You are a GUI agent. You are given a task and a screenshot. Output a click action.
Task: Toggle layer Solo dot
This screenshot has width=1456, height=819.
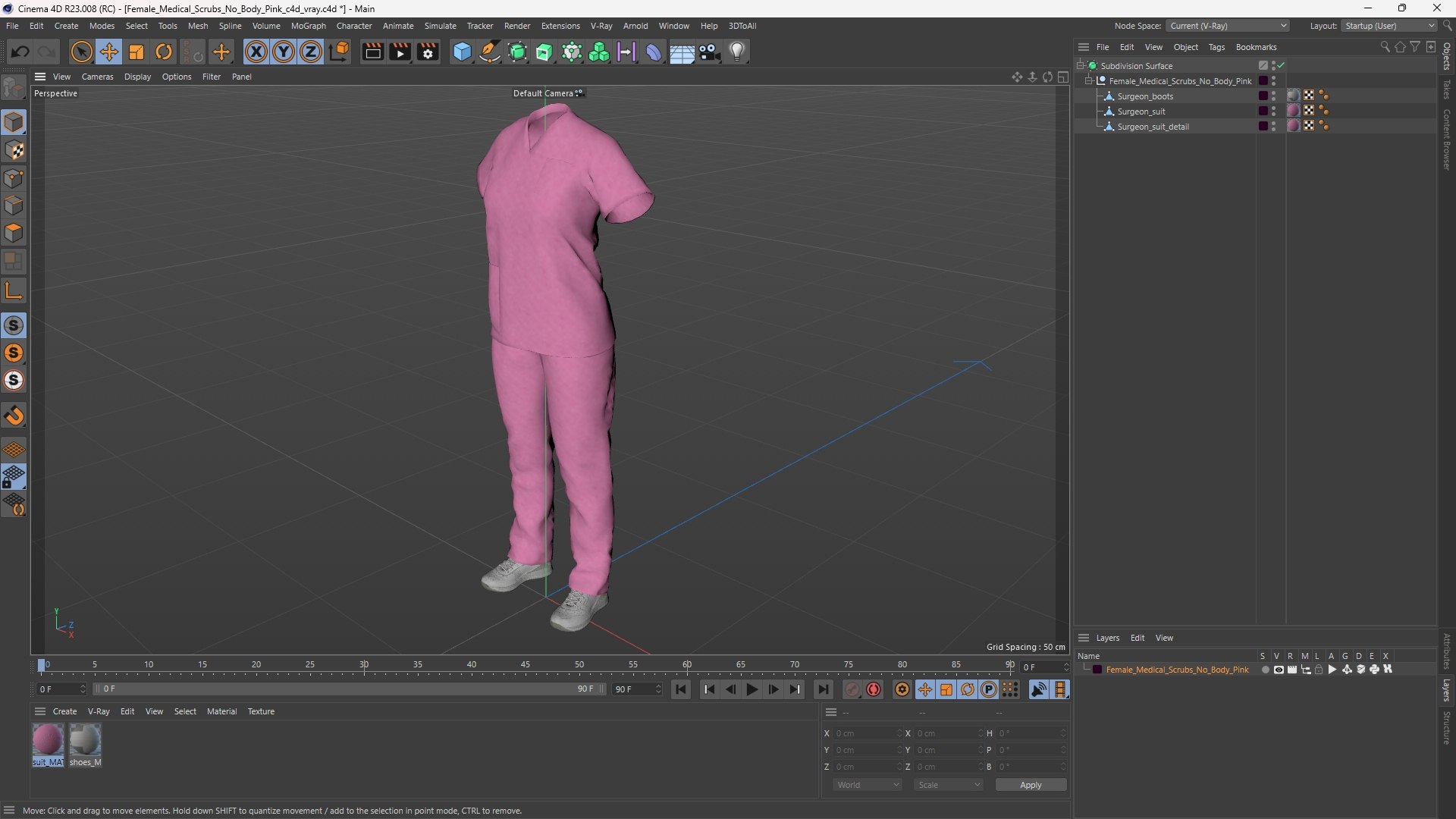coord(1265,670)
